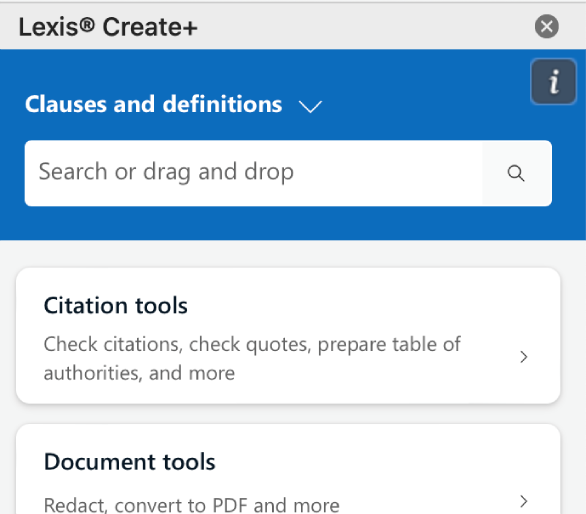Focus the Search or drag and drop field
Viewport: 586px width, 514px height.
tap(288, 173)
